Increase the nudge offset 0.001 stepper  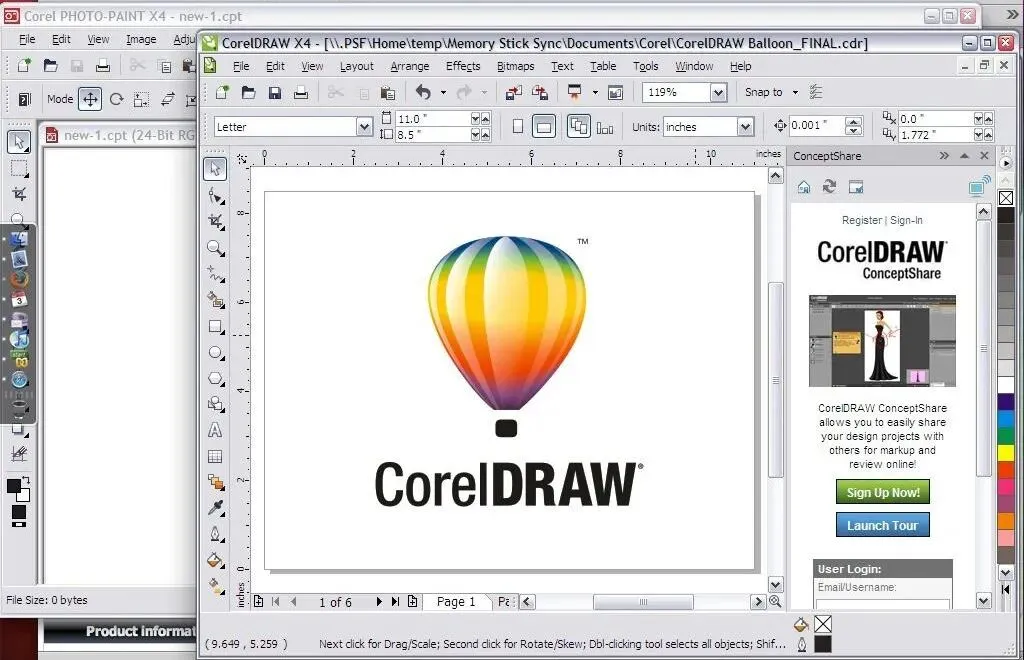(x=853, y=121)
